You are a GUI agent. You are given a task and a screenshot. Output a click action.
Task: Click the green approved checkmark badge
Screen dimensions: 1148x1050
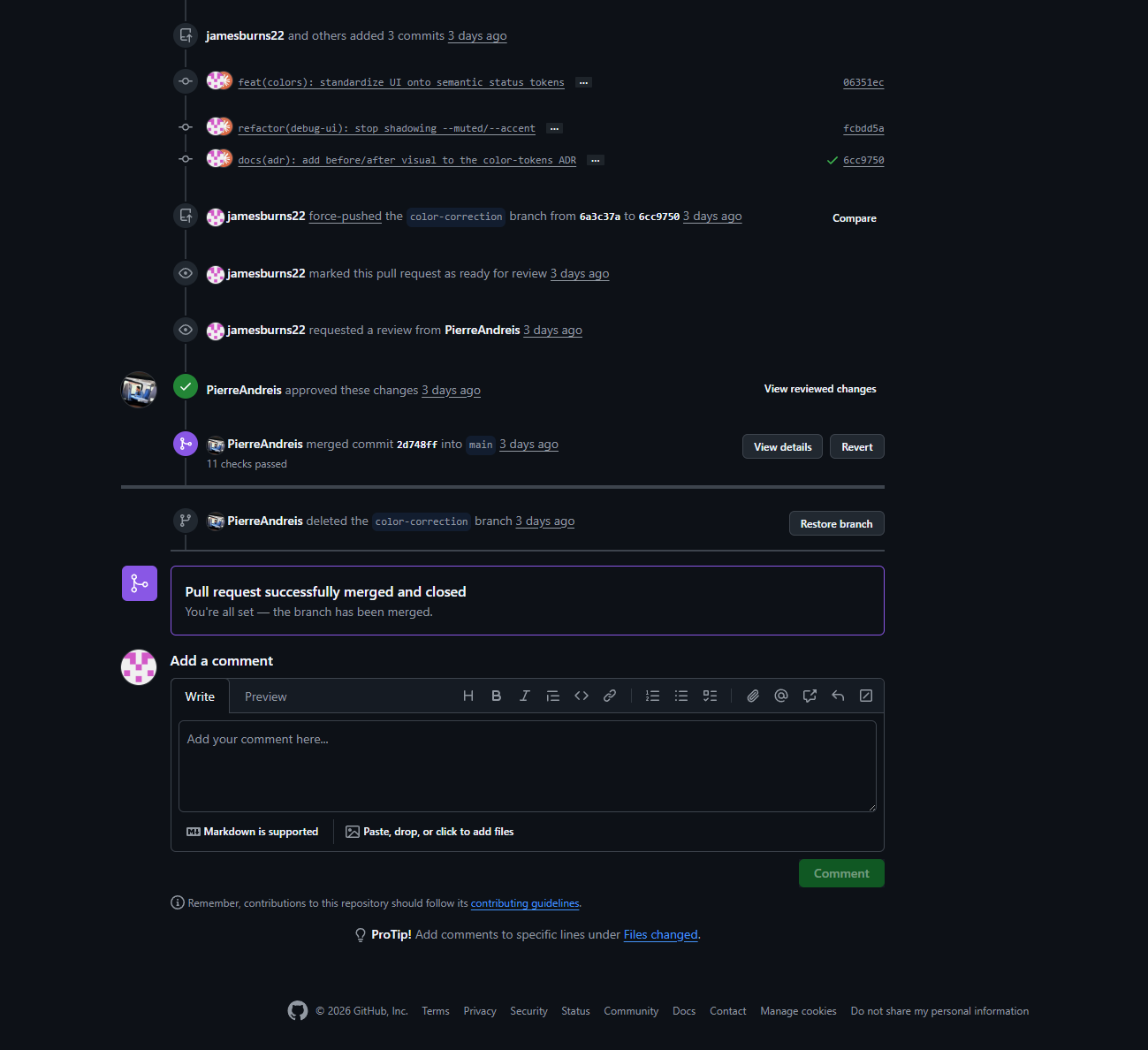[186, 387]
